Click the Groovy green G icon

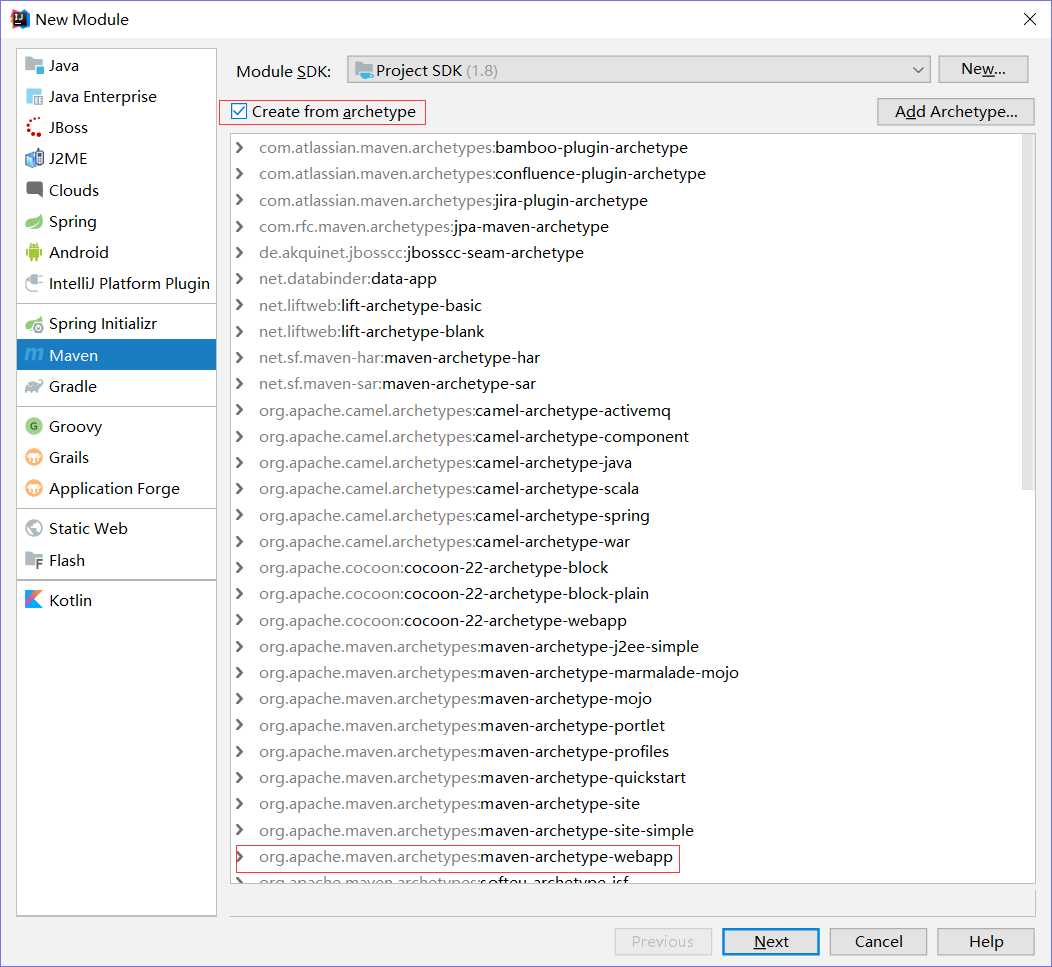click(34, 426)
